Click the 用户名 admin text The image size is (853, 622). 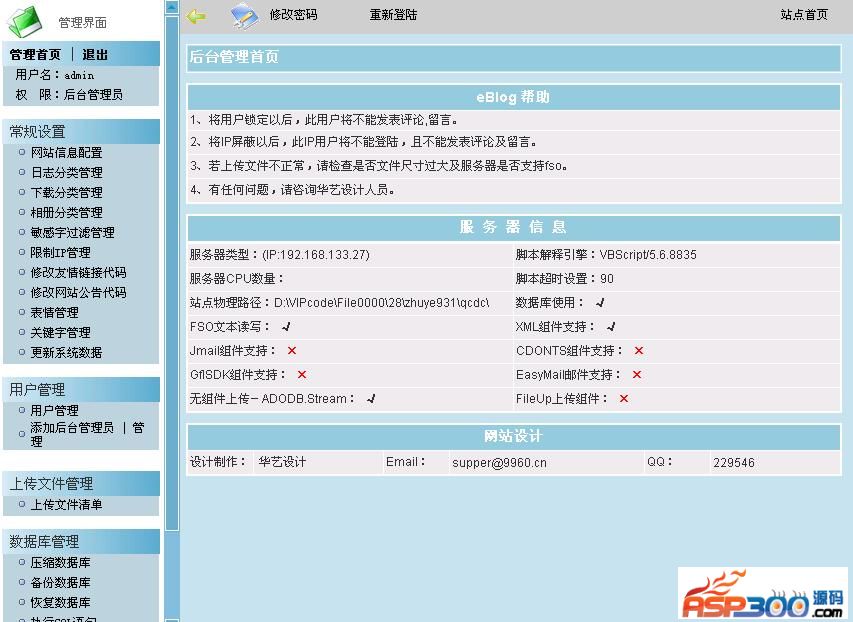[x=54, y=75]
